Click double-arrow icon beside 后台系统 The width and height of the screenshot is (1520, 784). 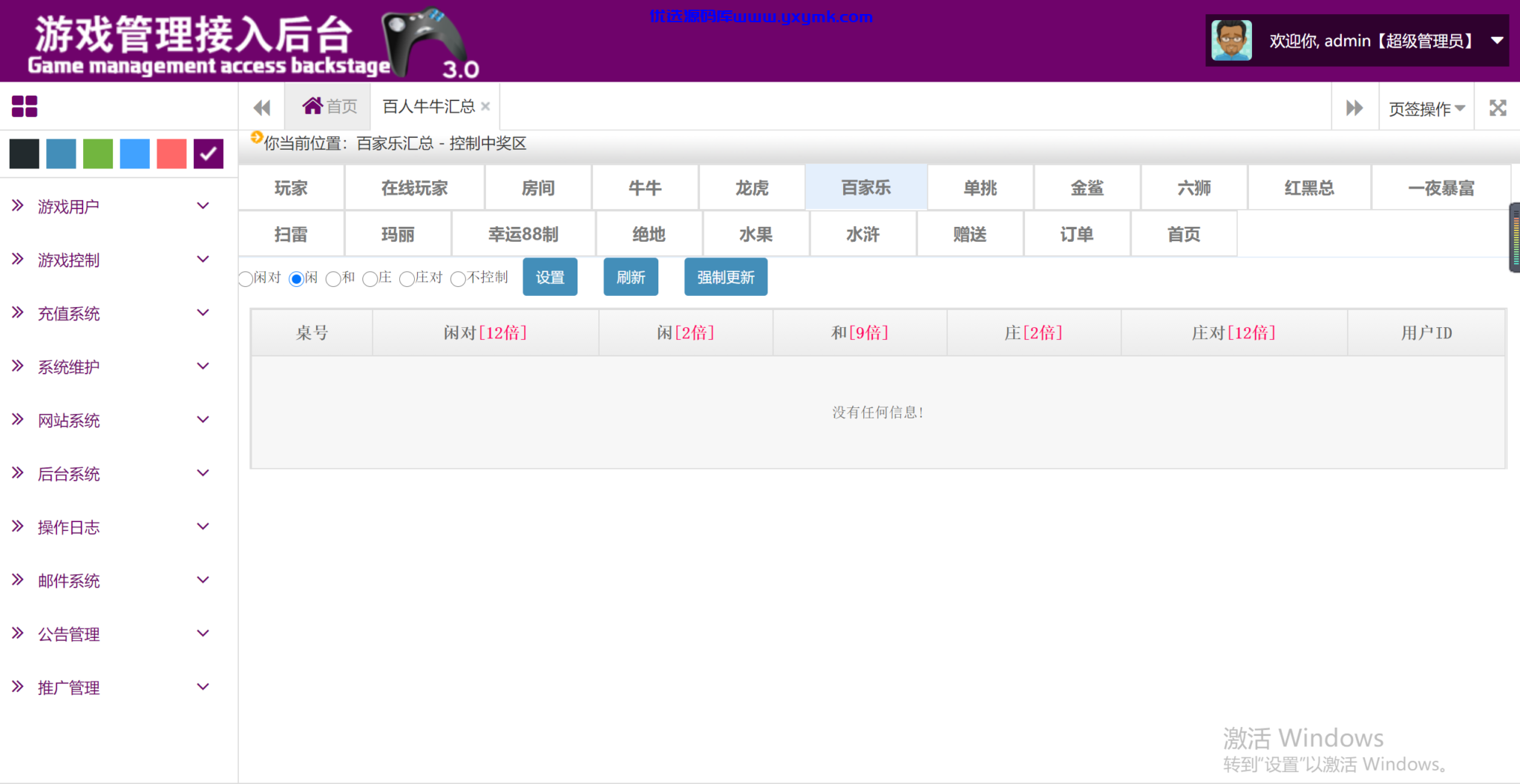click(x=18, y=472)
